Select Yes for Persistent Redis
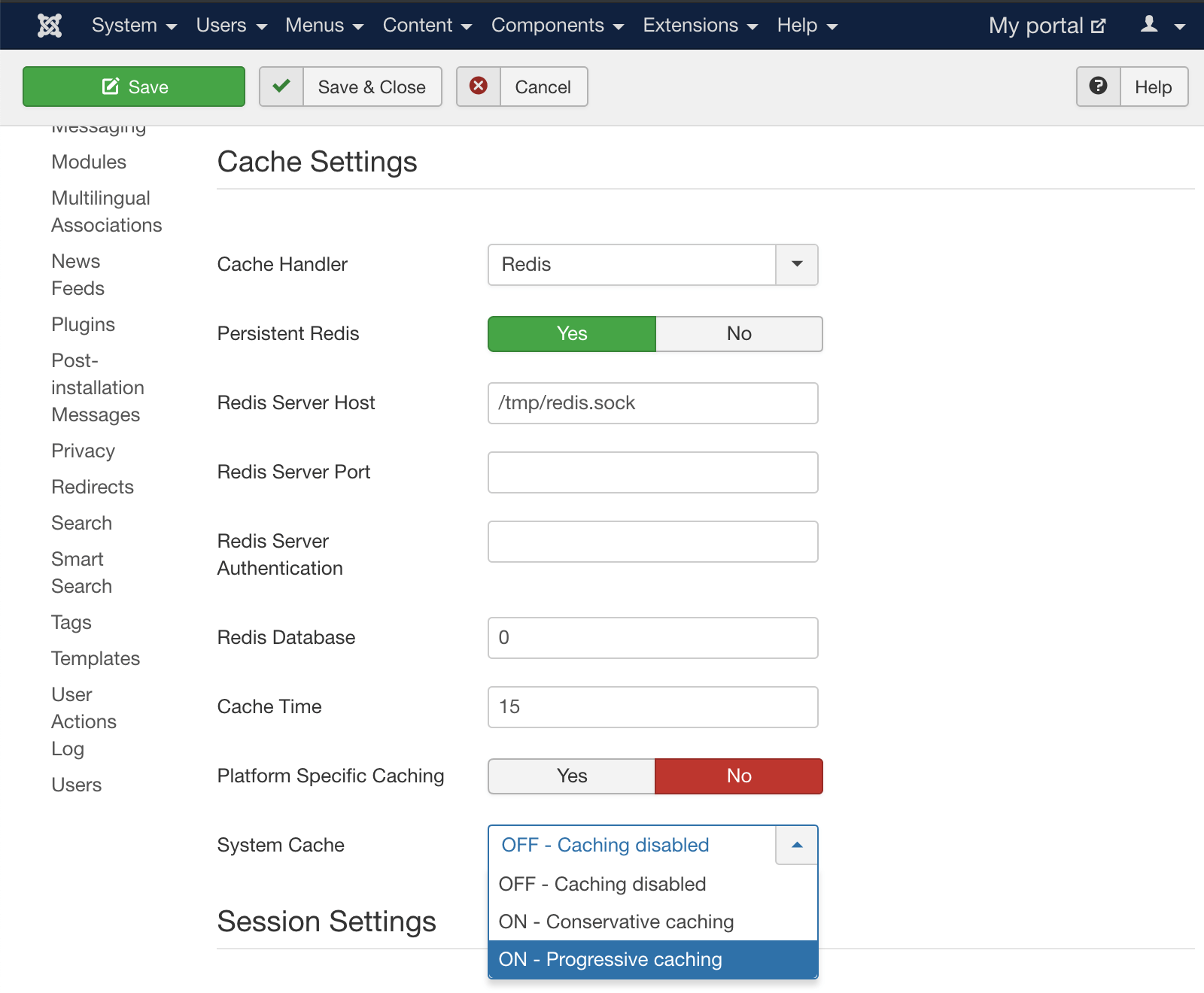The height and width of the screenshot is (993, 1204). 572,334
